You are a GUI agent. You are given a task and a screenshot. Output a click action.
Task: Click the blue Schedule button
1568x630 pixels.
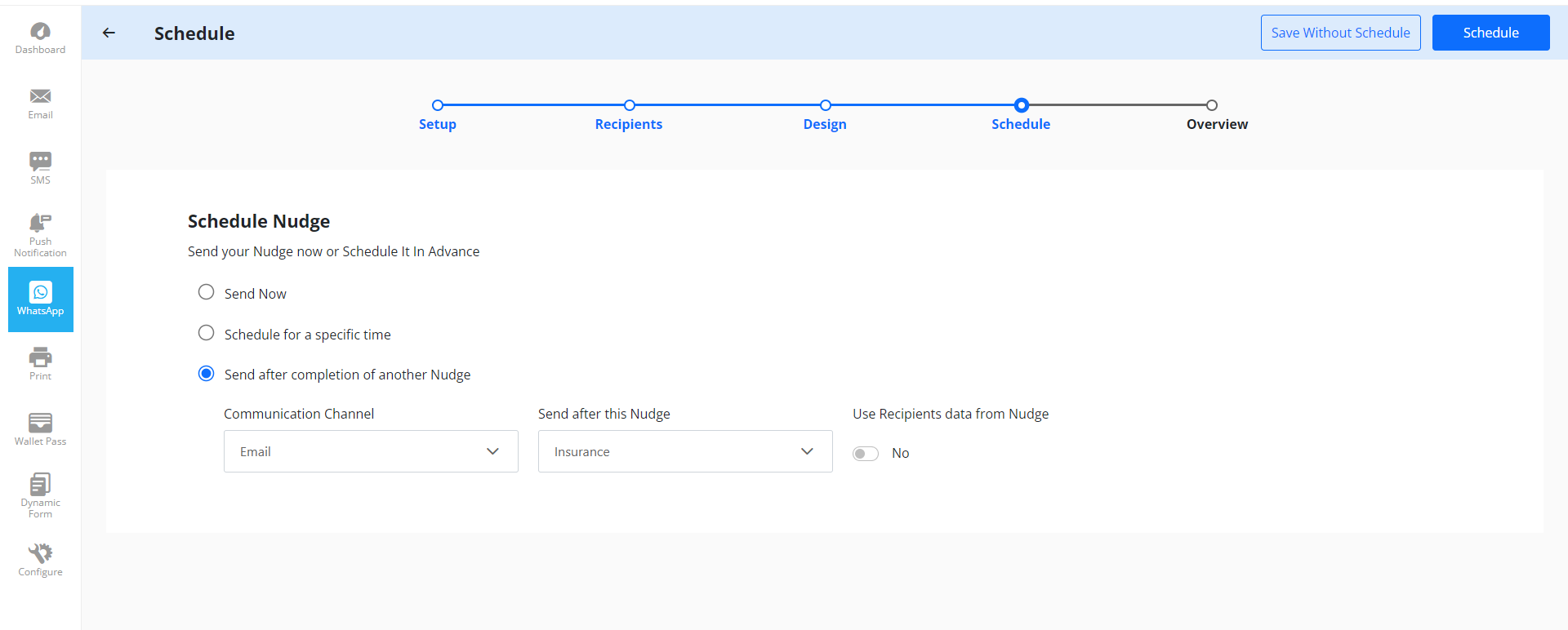click(x=1490, y=33)
